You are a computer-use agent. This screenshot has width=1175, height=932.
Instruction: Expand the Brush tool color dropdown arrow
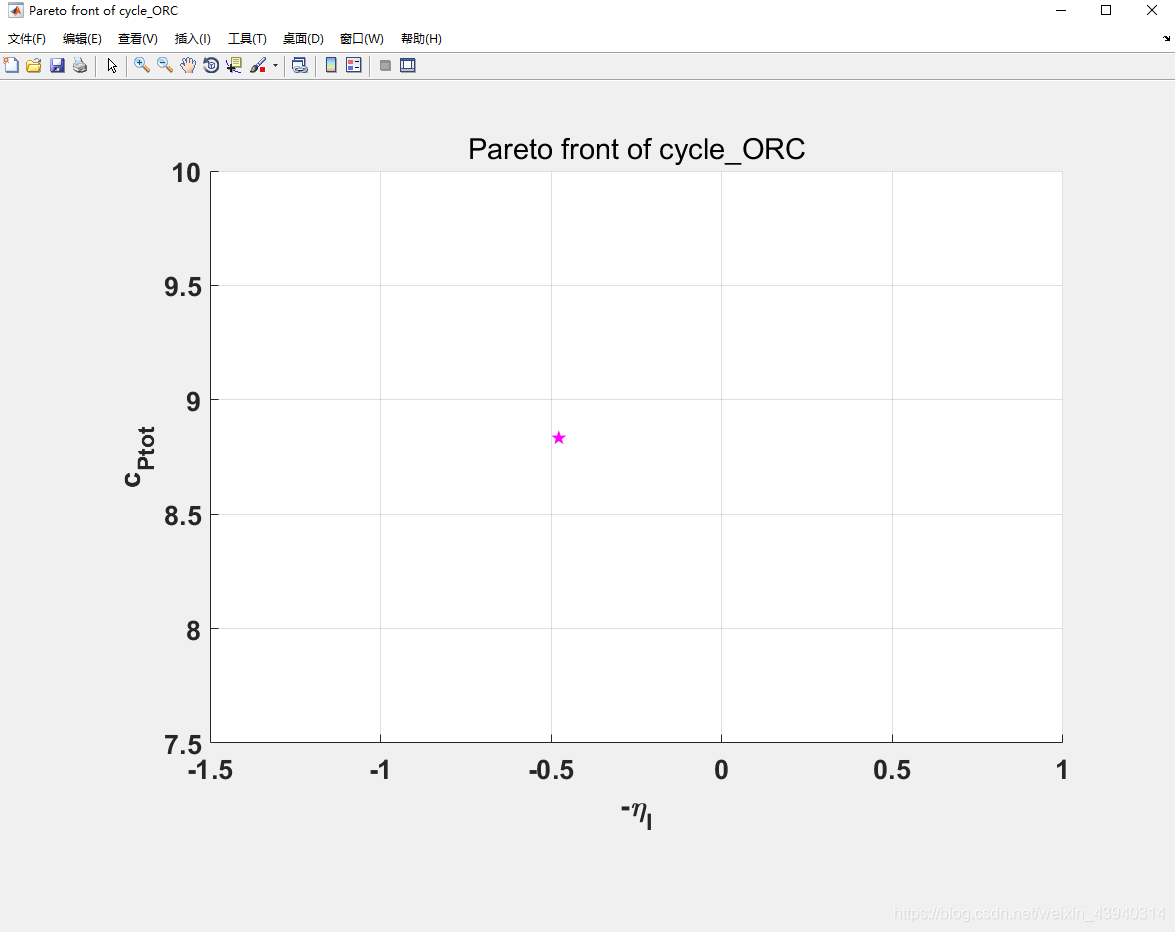(x=275, y=66)
